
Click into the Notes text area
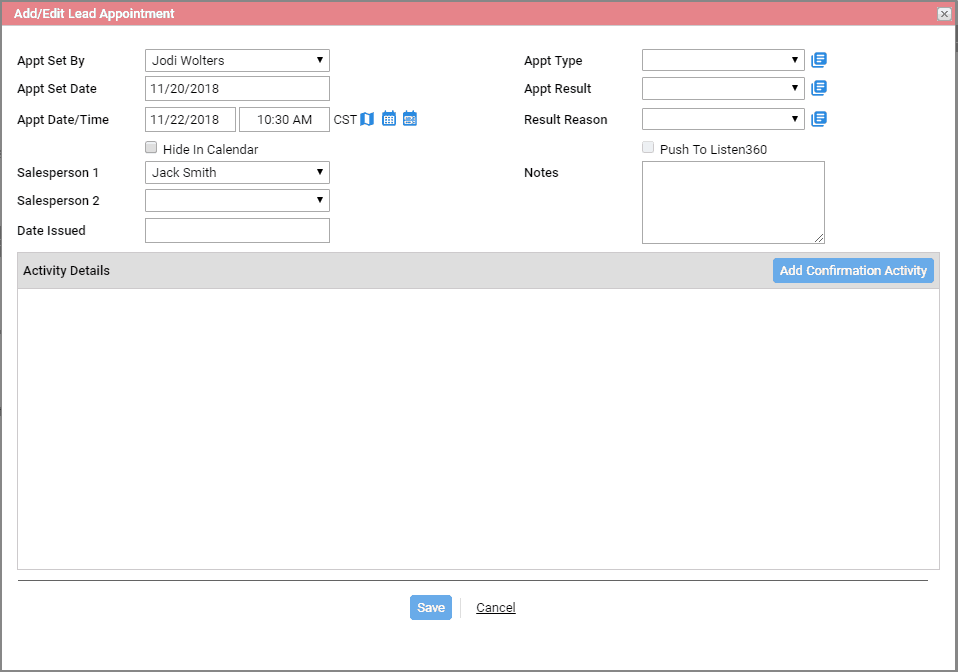click(733, 202)
